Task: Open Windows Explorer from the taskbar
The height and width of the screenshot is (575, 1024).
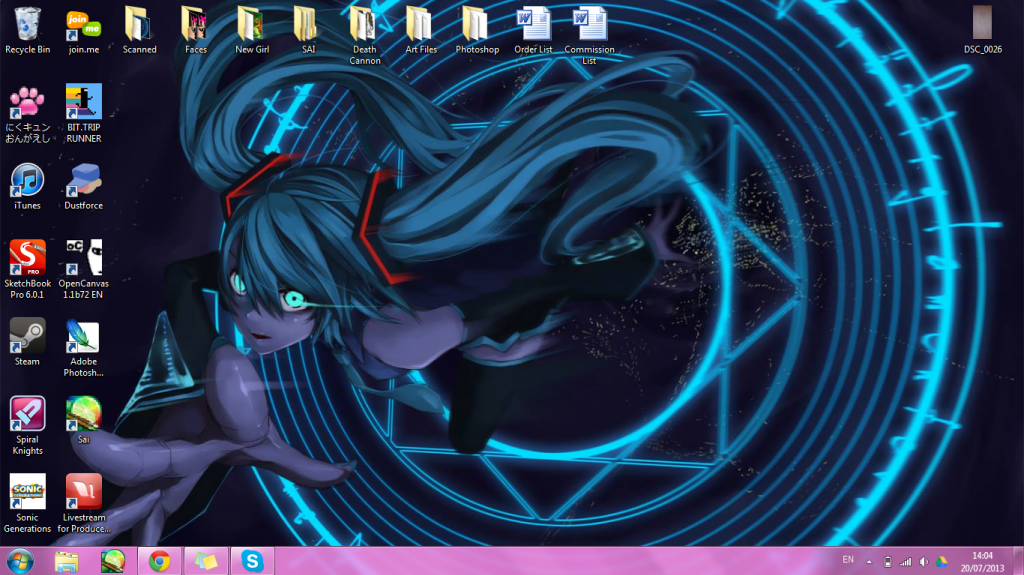Action: pyautogui.click(x=67, y=561)
